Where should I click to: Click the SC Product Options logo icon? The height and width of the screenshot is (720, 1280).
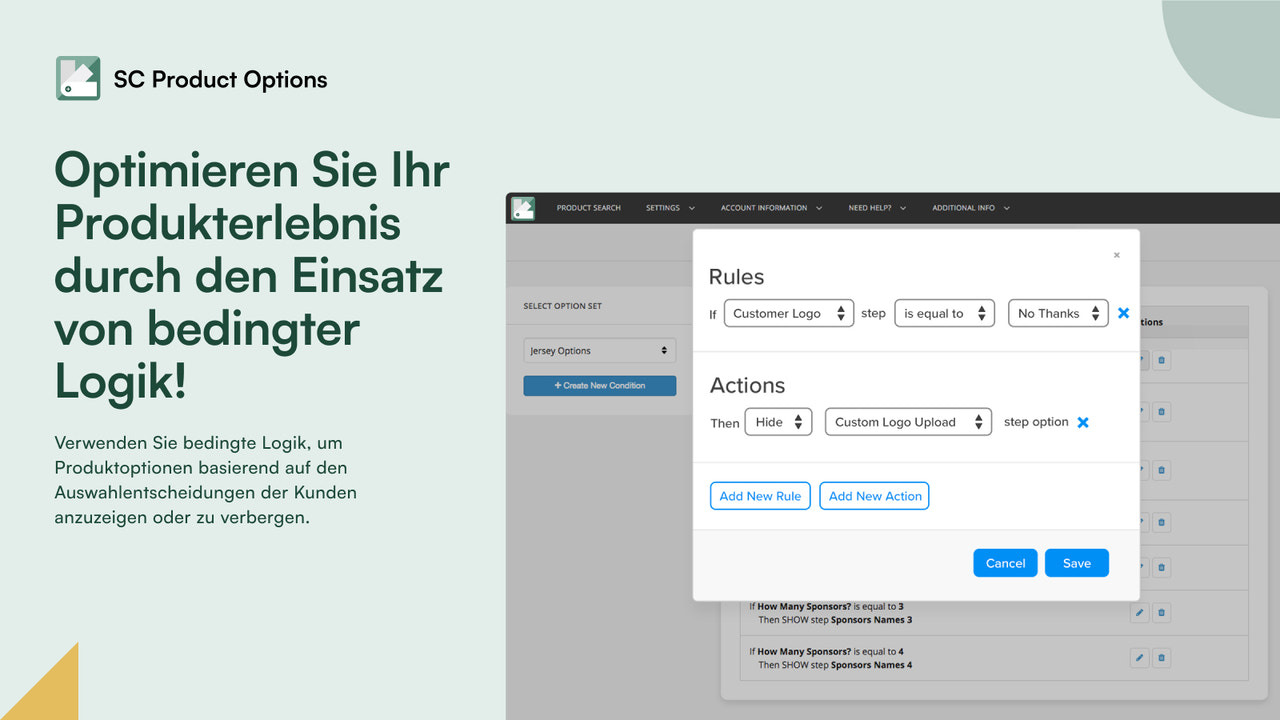coord(78,78)
